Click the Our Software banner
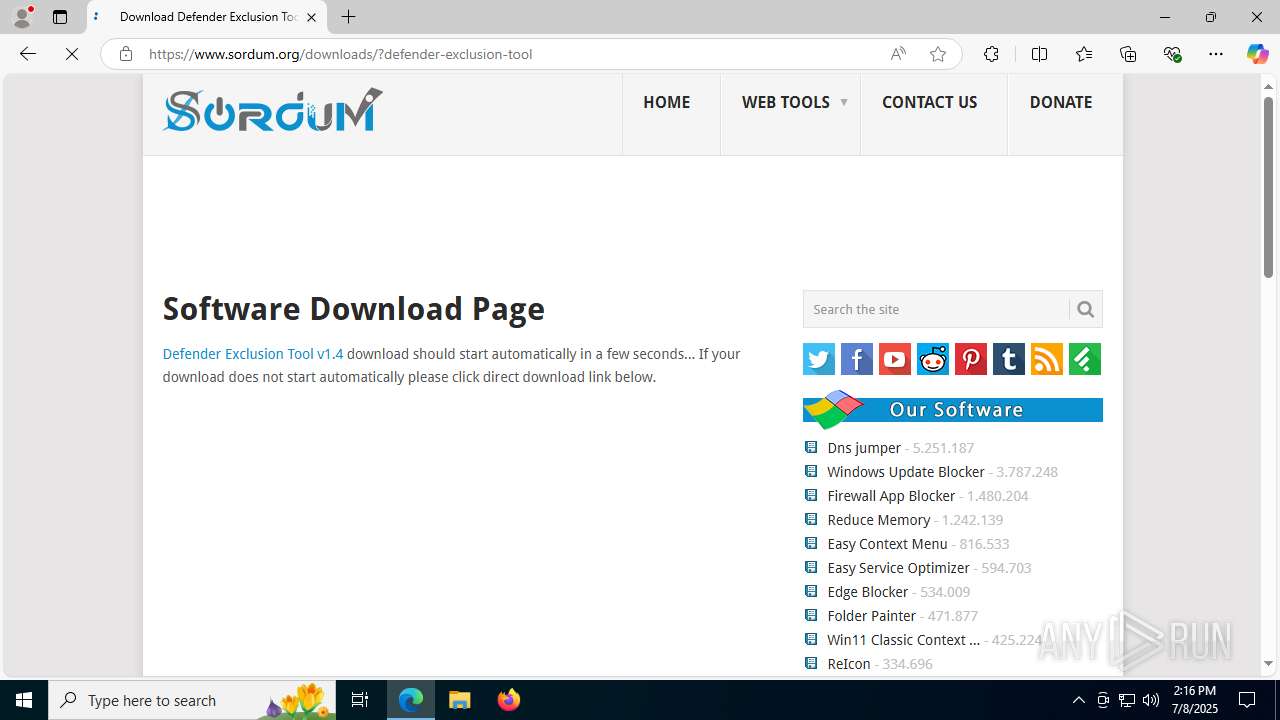This screenshot has height=720, width=1280. pos(953,409)
